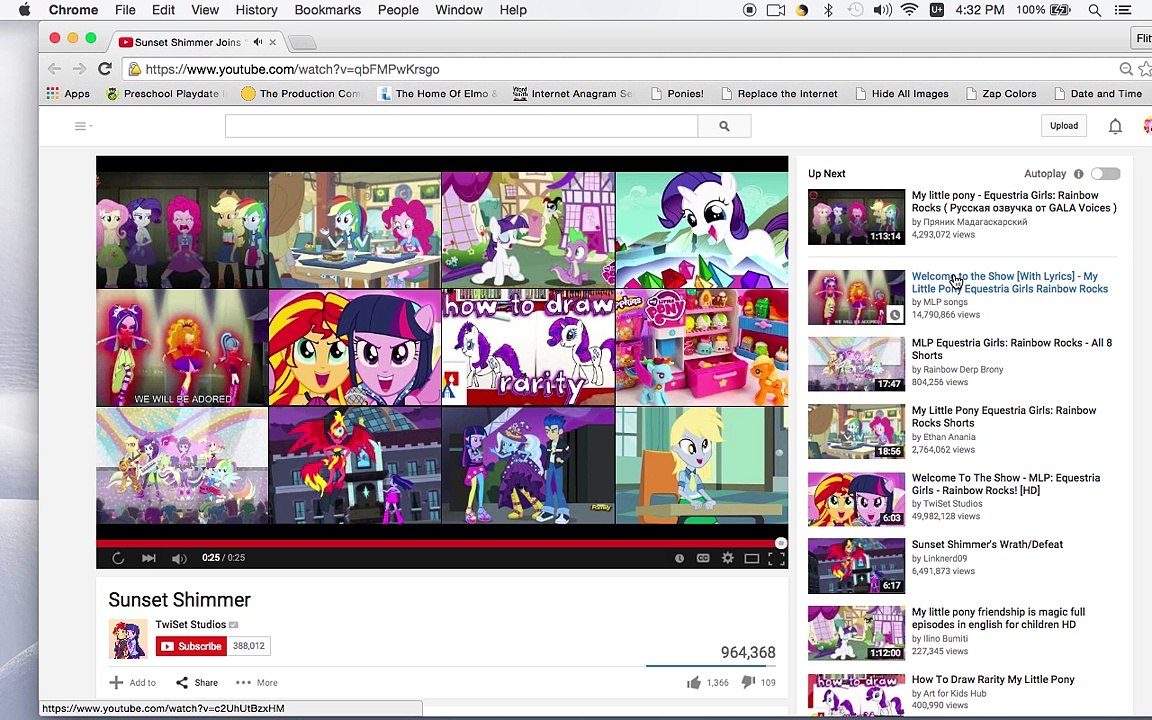This screenshot has height=720, width=1152.
Task: Click TwiSet Studios channel avatar
Action: coord(128,638)
